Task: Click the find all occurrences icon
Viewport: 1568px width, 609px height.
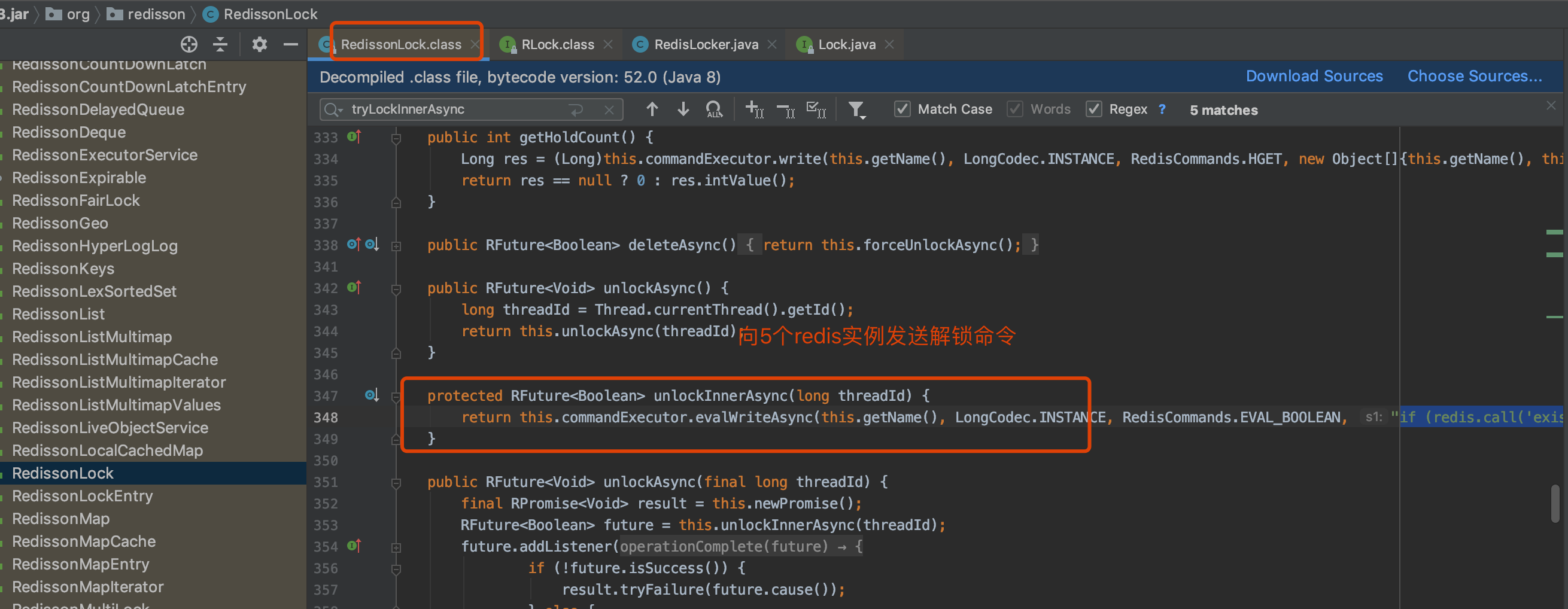Action: pyautogui.click(x=714, y=109)
